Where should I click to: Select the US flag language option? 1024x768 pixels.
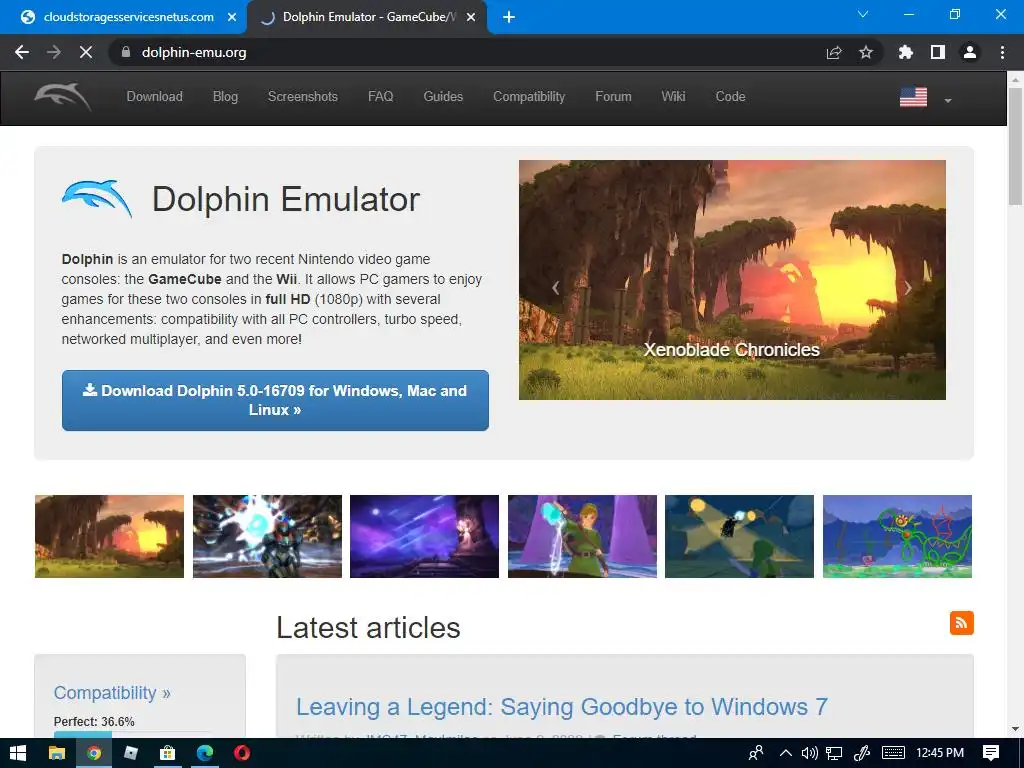pyautogui.click(x=913, y=97)
